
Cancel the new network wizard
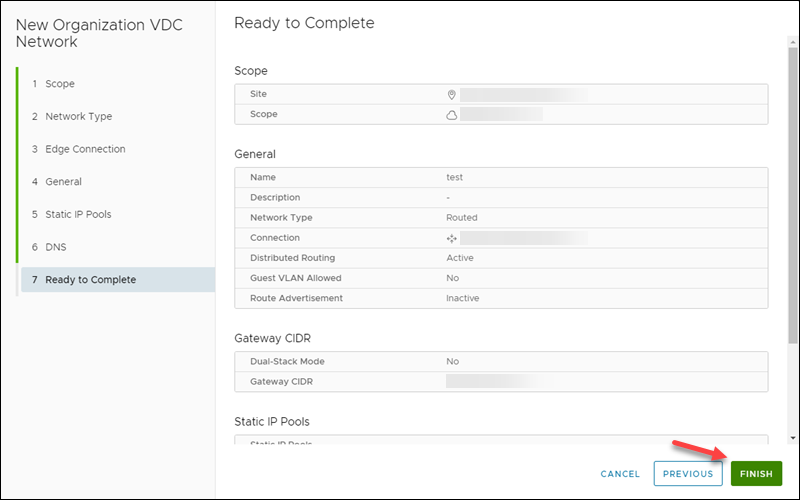pyautogui.click(x=620, y=474)
